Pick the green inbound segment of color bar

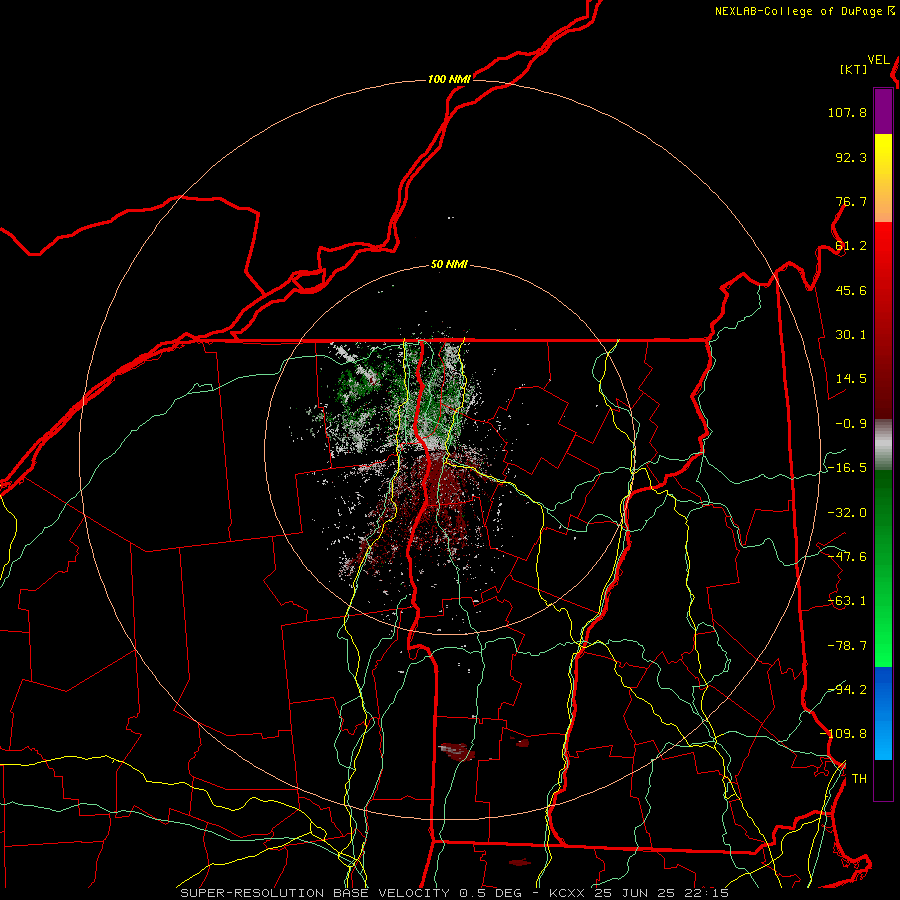pyautogui.click(x=883, y=568)
